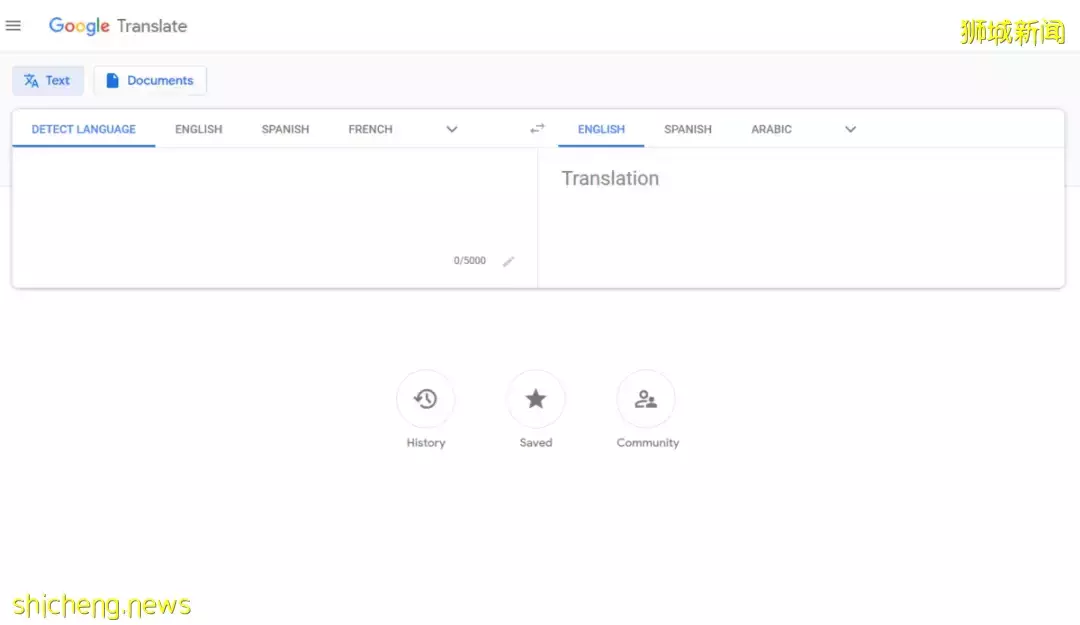Choose English as source language
1080x625 pixels.
point(198,129)
